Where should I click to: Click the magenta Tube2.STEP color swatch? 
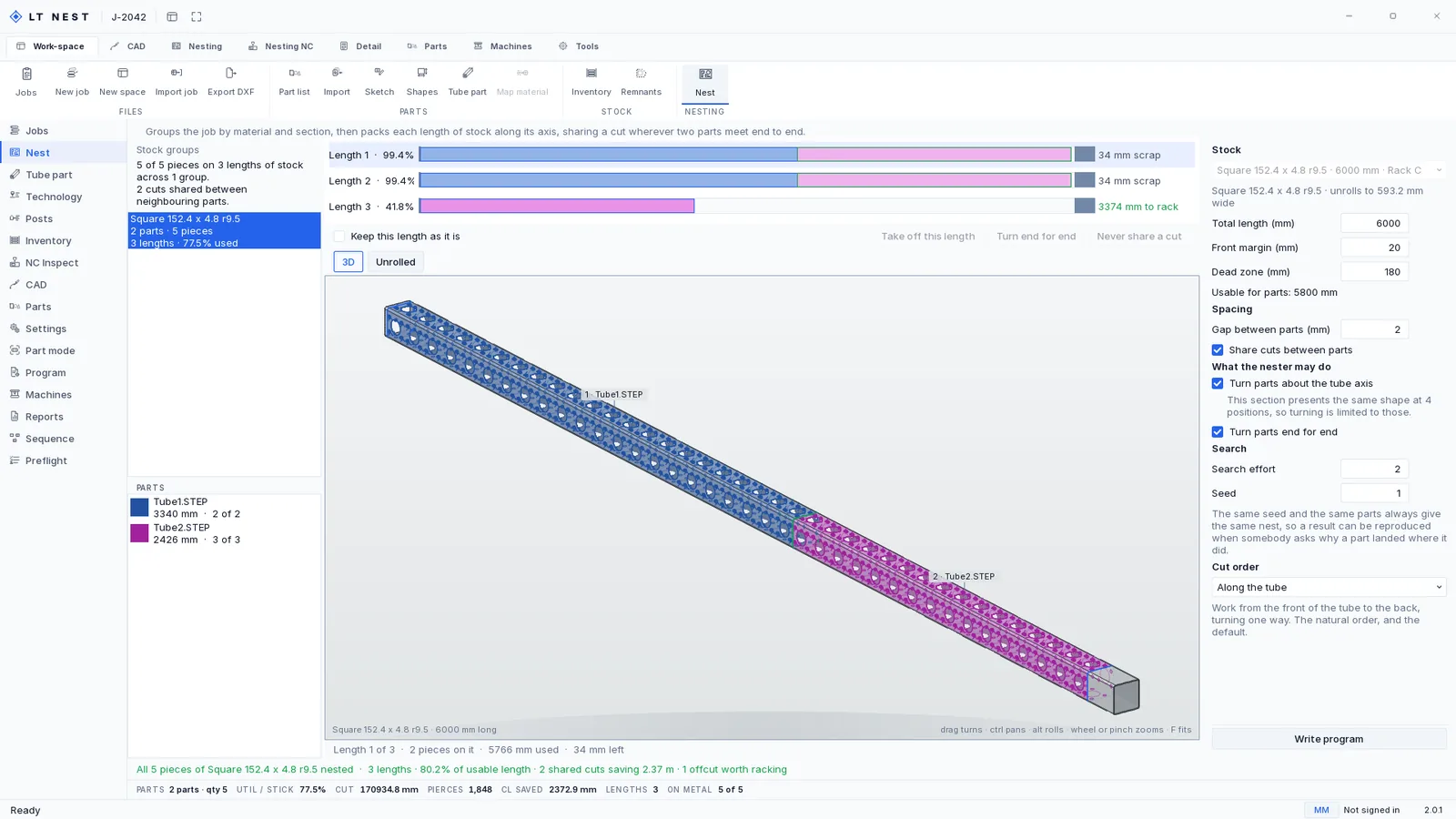click(x=139, y=533)
